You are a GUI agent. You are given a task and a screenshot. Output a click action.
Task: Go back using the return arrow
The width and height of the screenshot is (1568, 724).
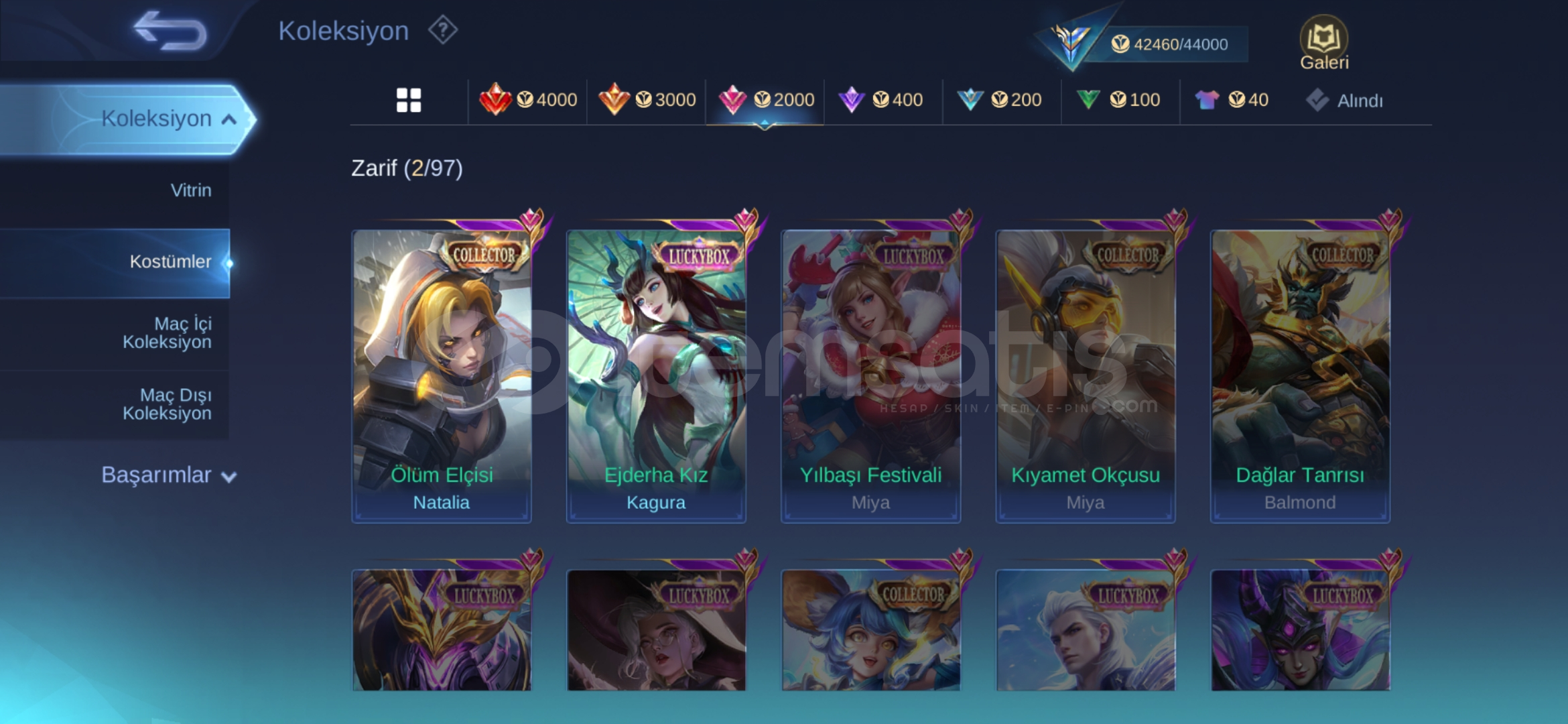click(170, 32)
